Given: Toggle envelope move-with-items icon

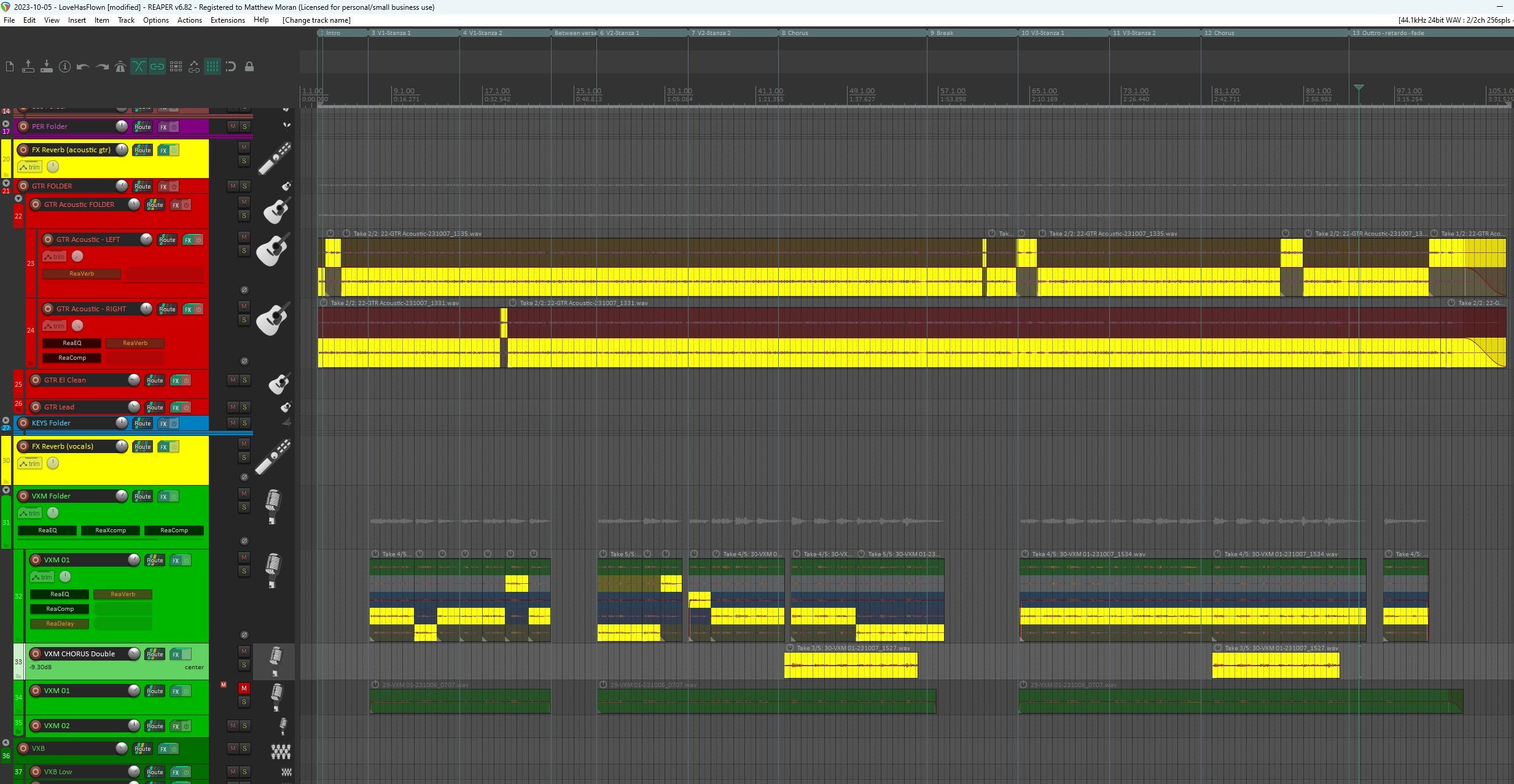Looking at the screenshot, I should click(194, 66).
